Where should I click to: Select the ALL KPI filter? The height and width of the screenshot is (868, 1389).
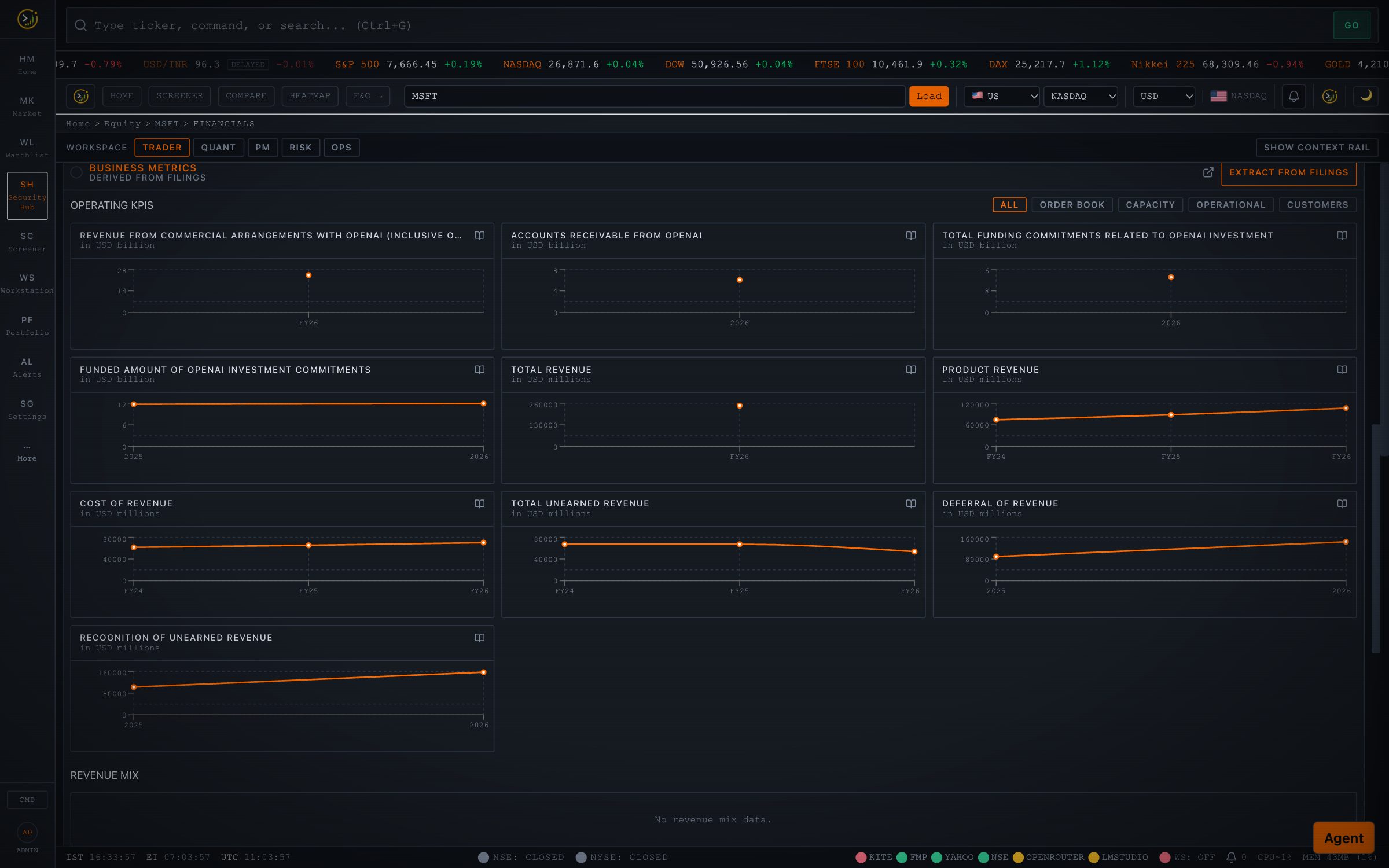pyautogui.click(x=1009, y=205)
